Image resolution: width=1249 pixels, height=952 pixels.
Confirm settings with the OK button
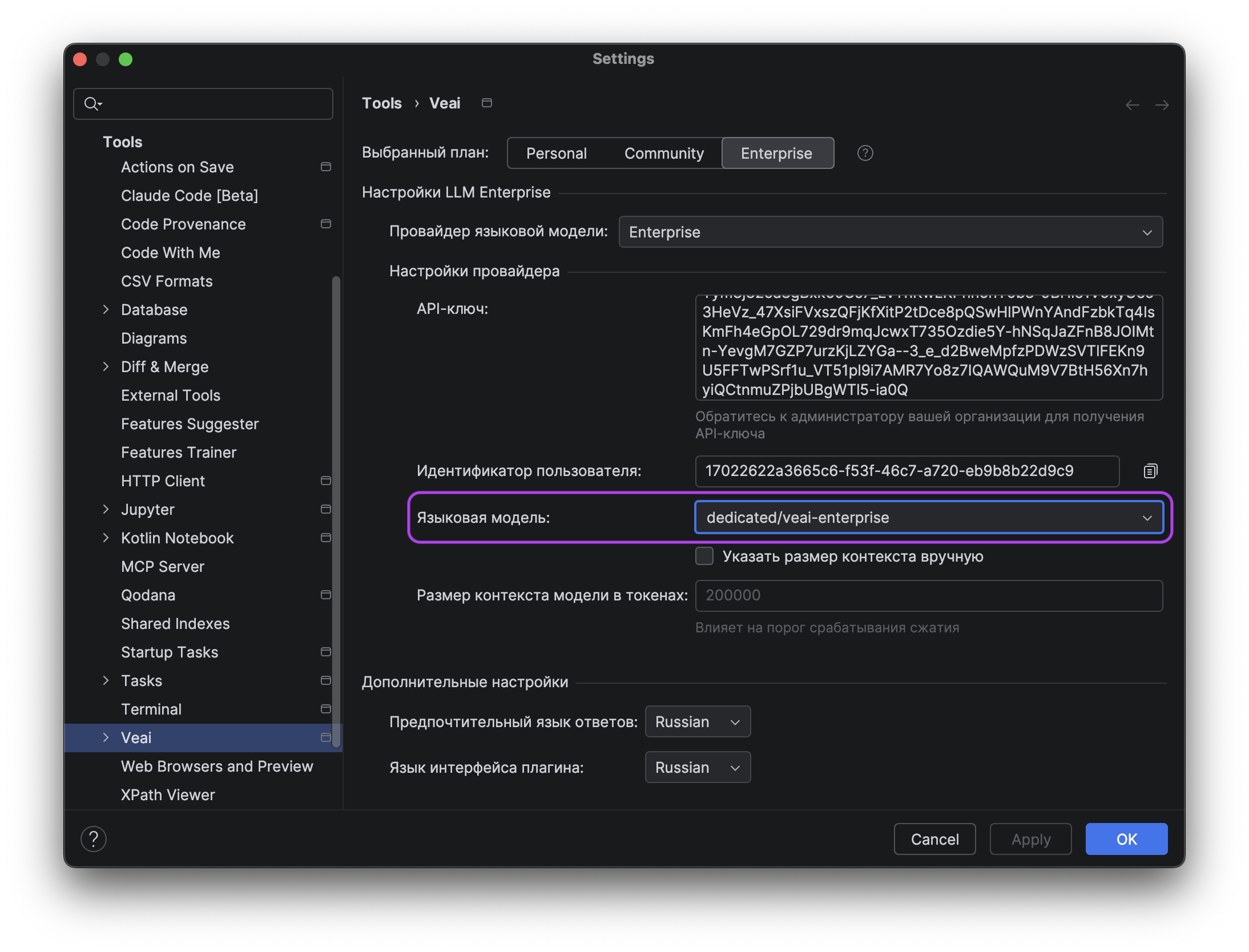[x=1126, y=839]
